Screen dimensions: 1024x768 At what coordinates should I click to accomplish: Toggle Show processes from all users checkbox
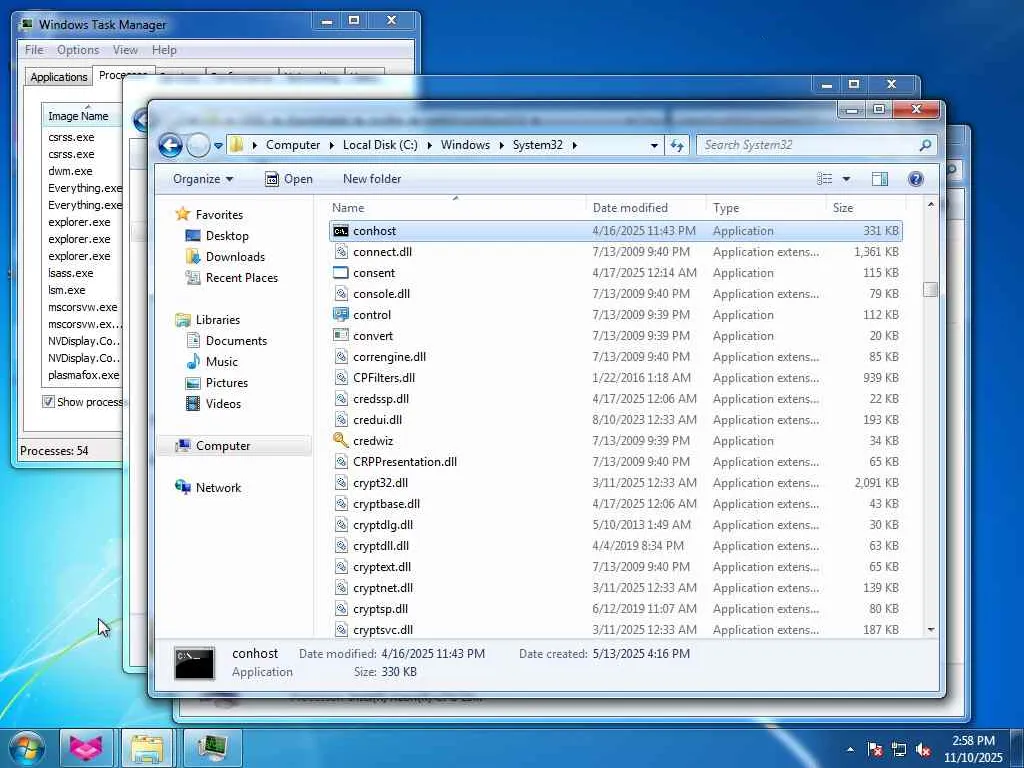point(48,402)
